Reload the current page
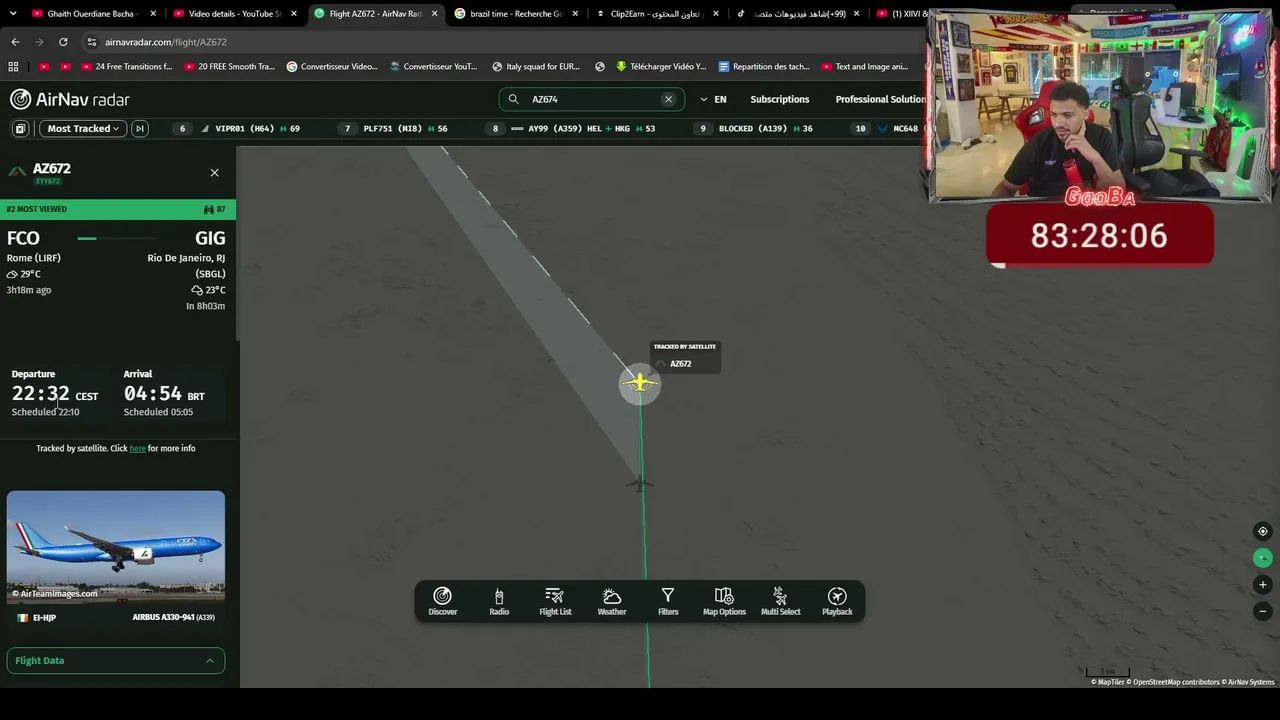Screen dimensions: 1280x720 point(63,42)
